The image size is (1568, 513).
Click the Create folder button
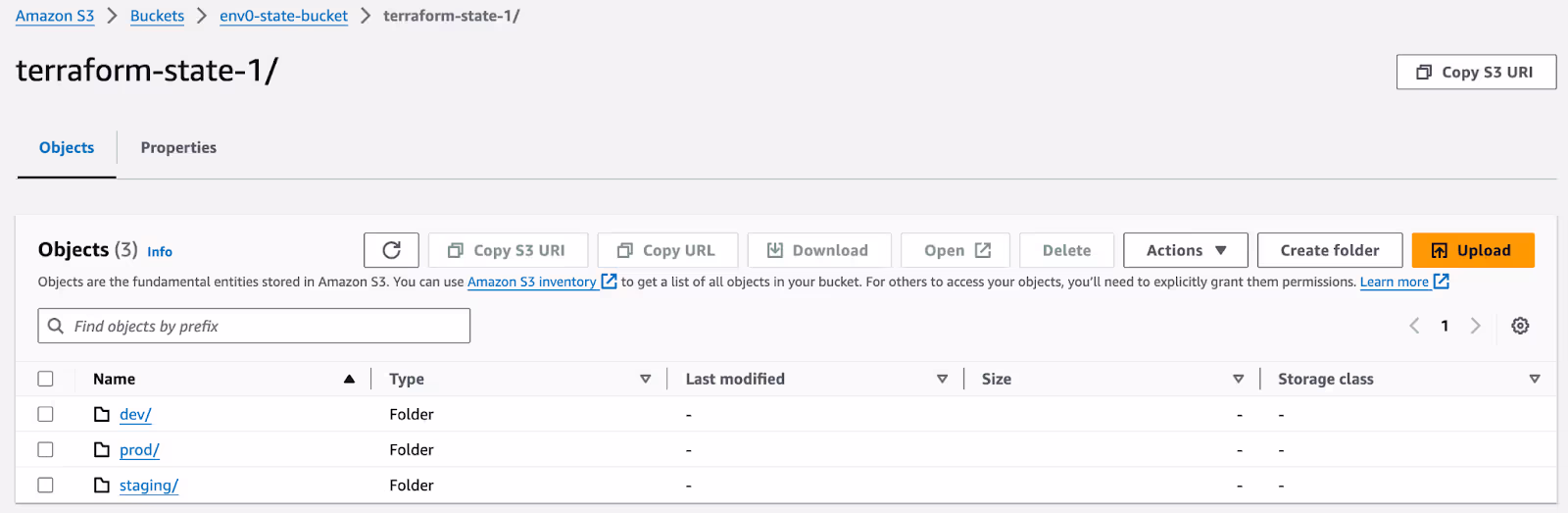tap(1330, 250)
